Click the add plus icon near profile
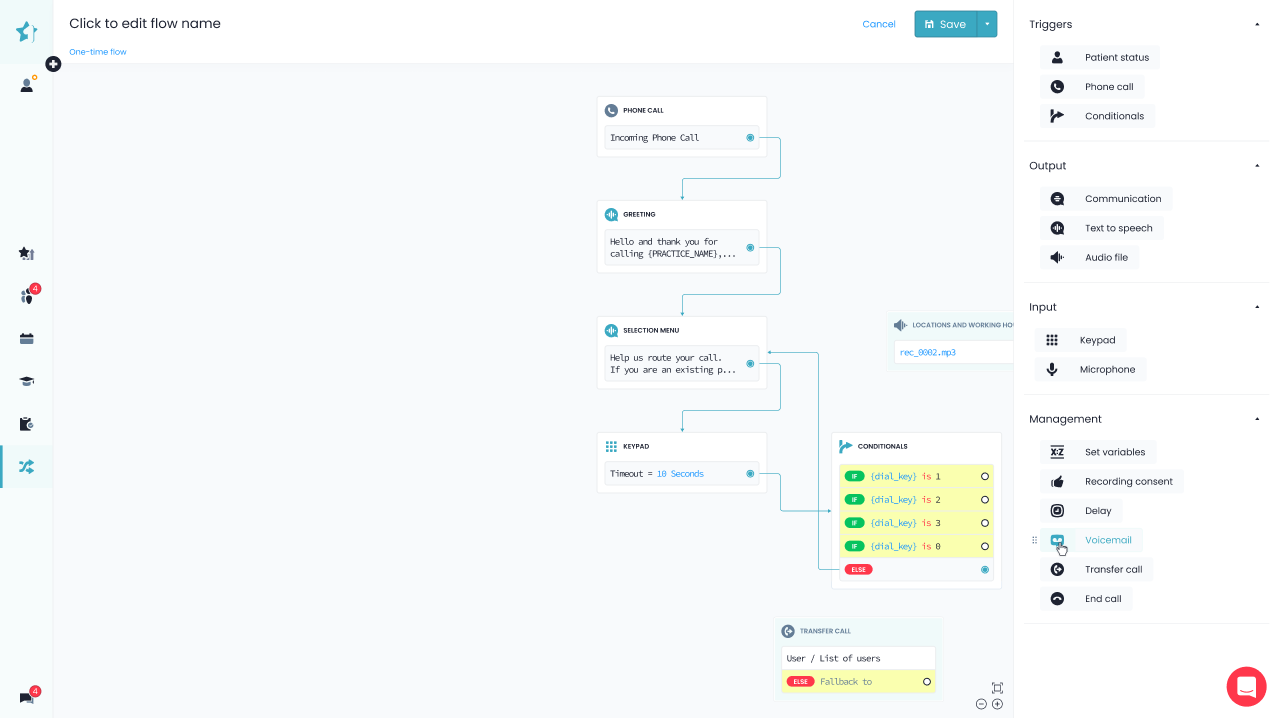This screenshot has height=718, width=1280. coord(53,64)
